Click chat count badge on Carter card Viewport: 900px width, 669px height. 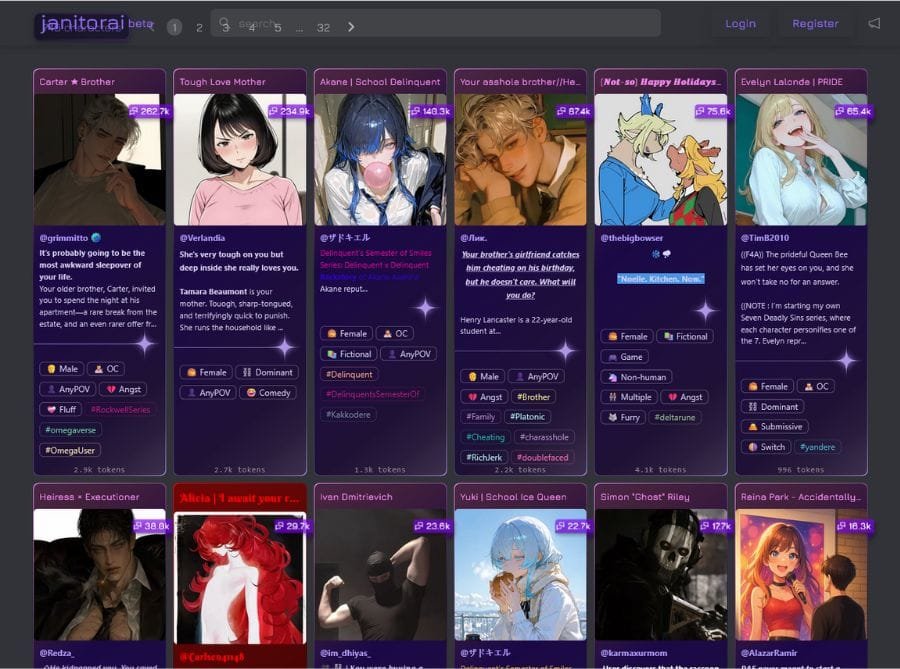(148, 111)
